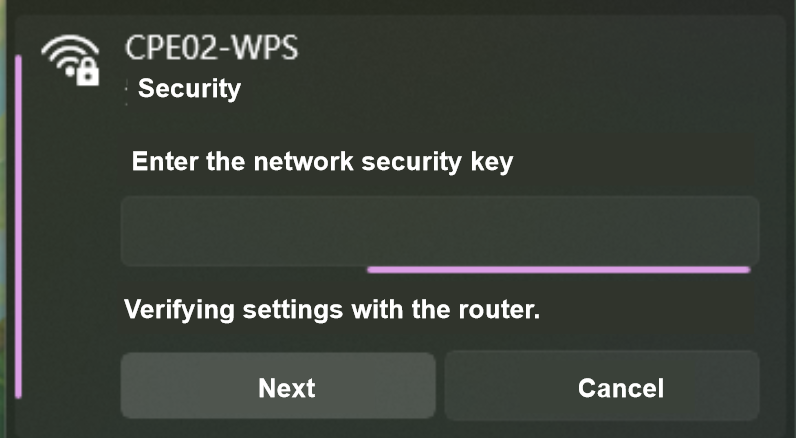Click the top end of purple vertical bar
The width and height of the screenshot is (796, 438).
18,62
